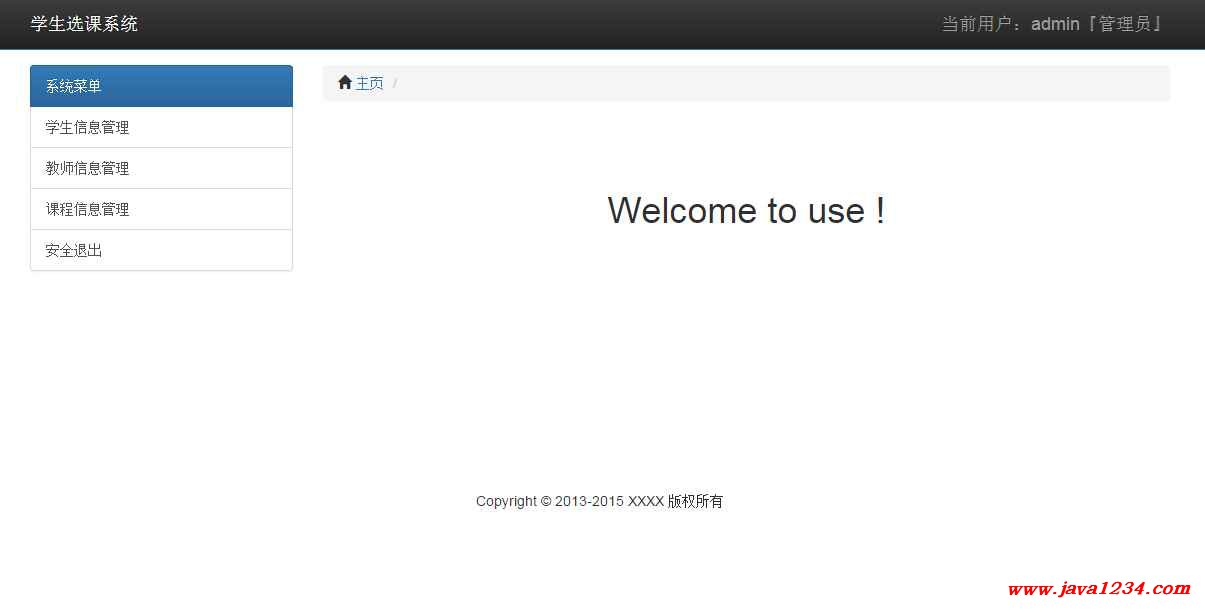The image size is (1205, 612).
Task: Click the current user admin『管理员』text
Action: (x=1054, y=24)
